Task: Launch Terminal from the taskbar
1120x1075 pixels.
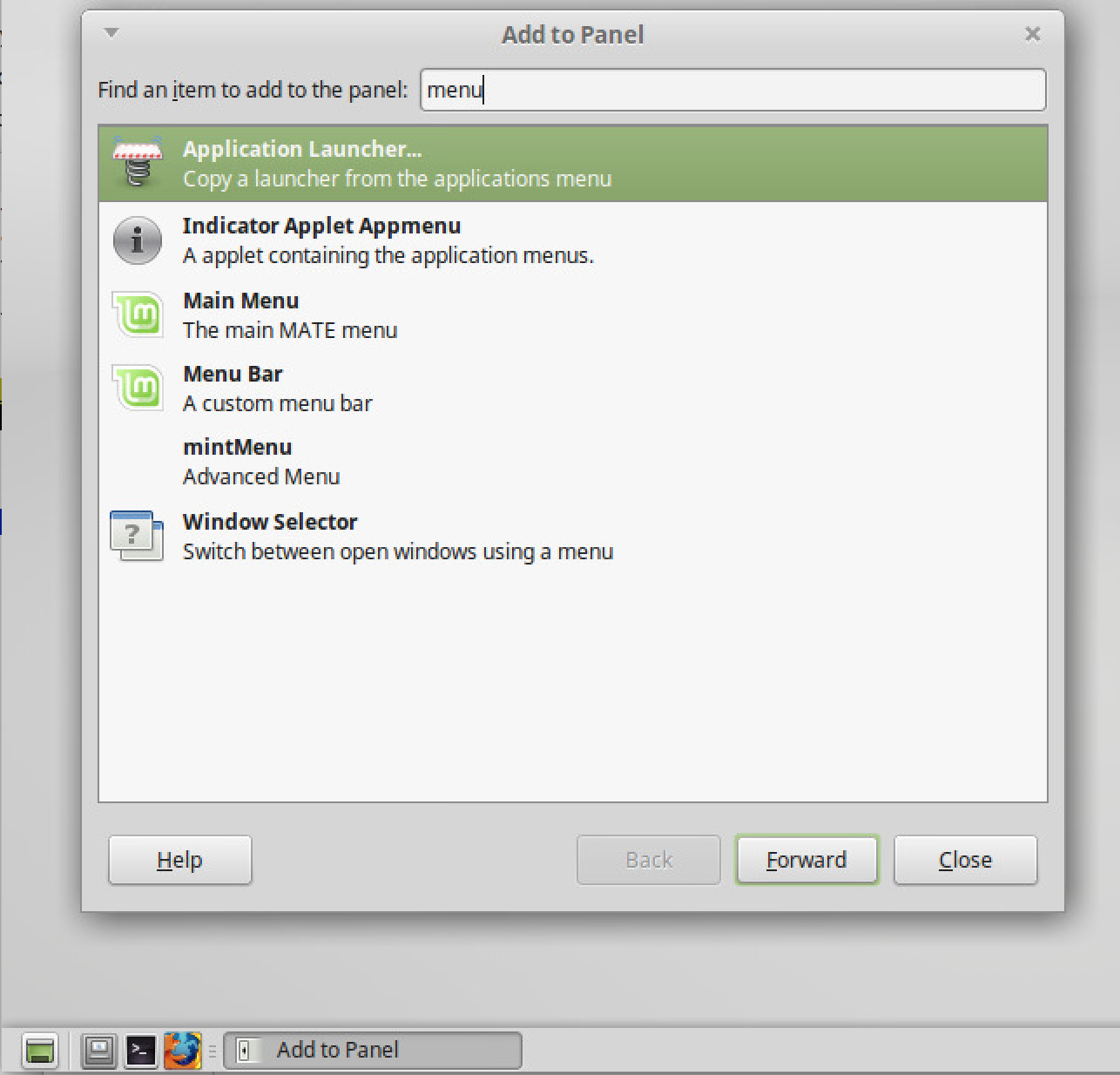Action: pos(141,1051)
